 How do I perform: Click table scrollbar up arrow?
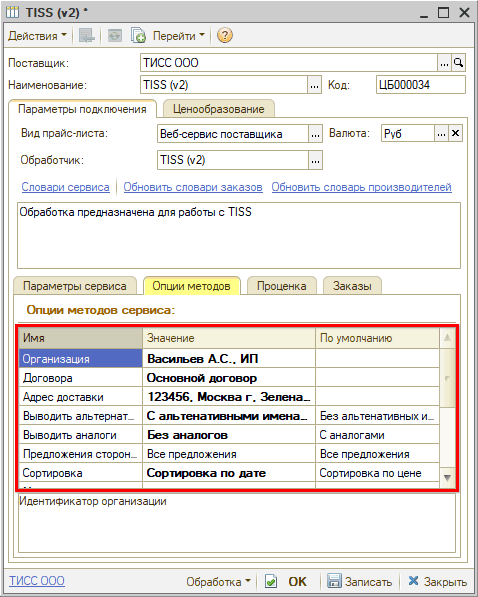[447, 338]
